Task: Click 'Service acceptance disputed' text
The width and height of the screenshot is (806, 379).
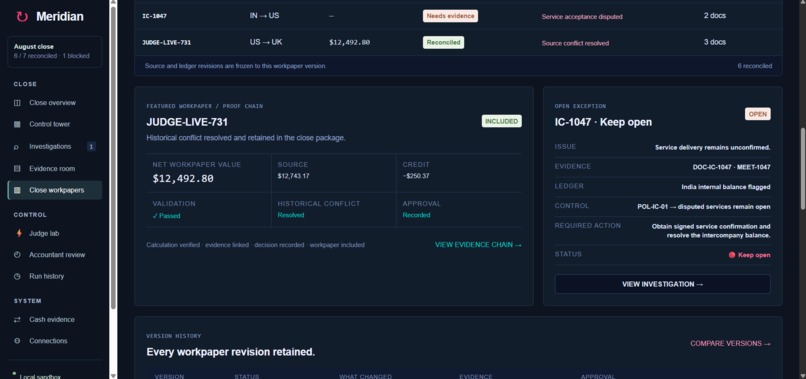Action: (x=582, y=17)
